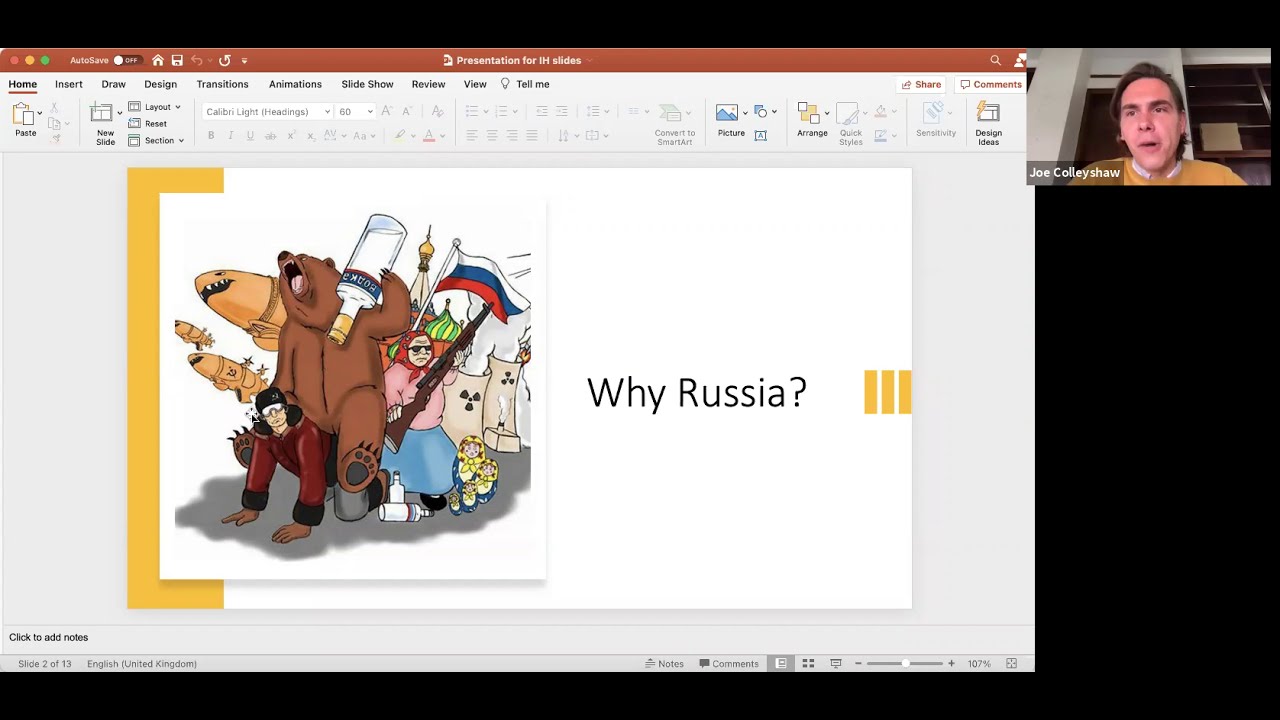This screenshot has width=1280, height=720.
Task: Click the Paste clipboard icon
Action: (24, 114)
